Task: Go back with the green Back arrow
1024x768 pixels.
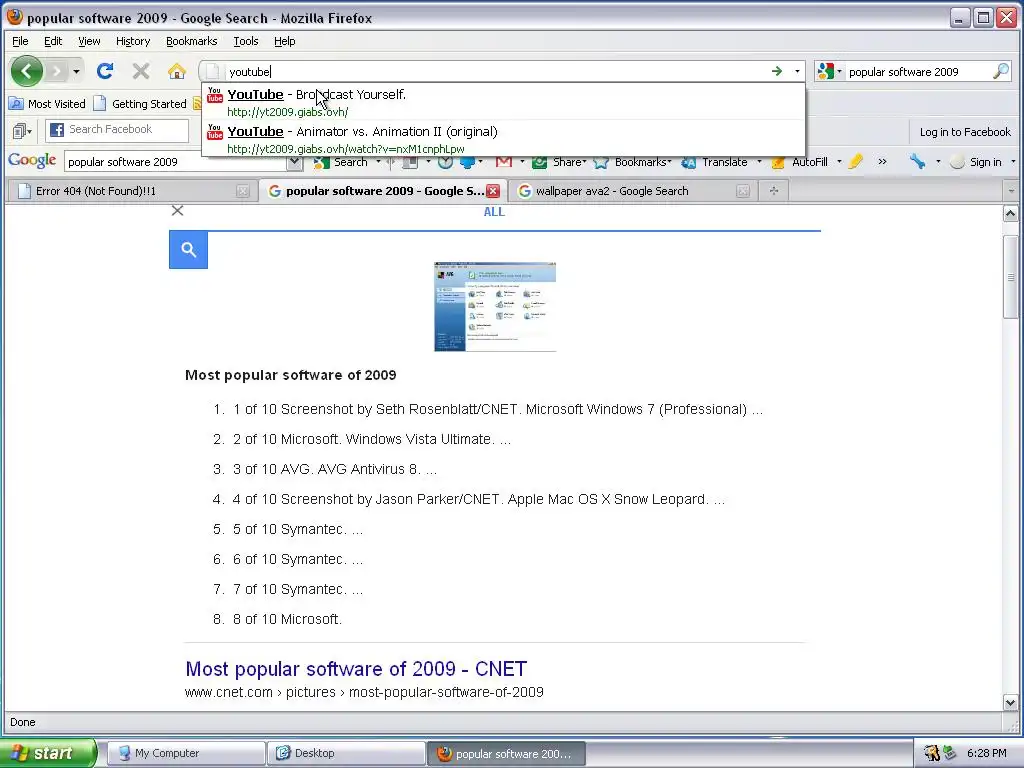Action: (27, 71)
